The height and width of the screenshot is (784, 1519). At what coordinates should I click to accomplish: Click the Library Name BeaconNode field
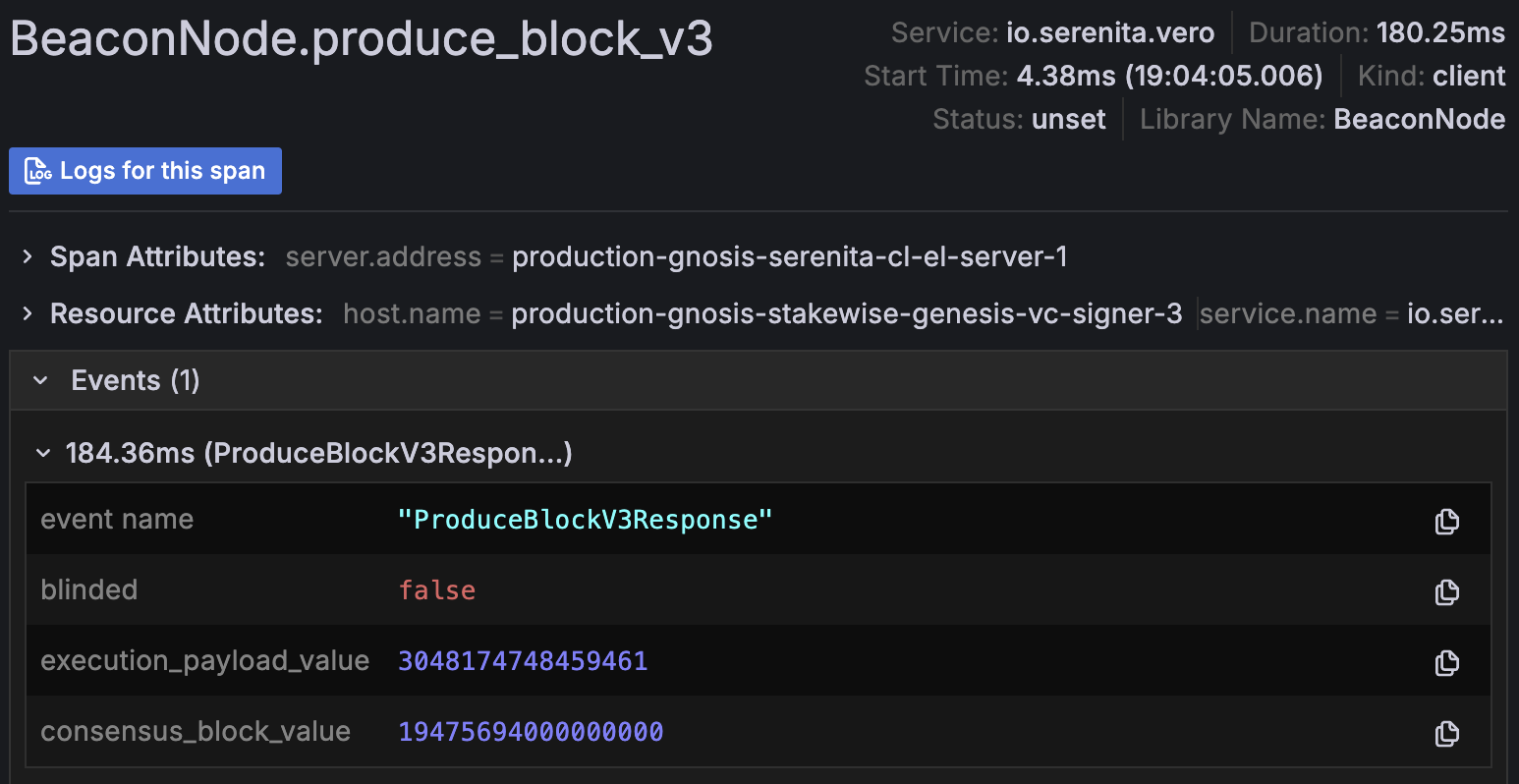tap(1322, 120)
